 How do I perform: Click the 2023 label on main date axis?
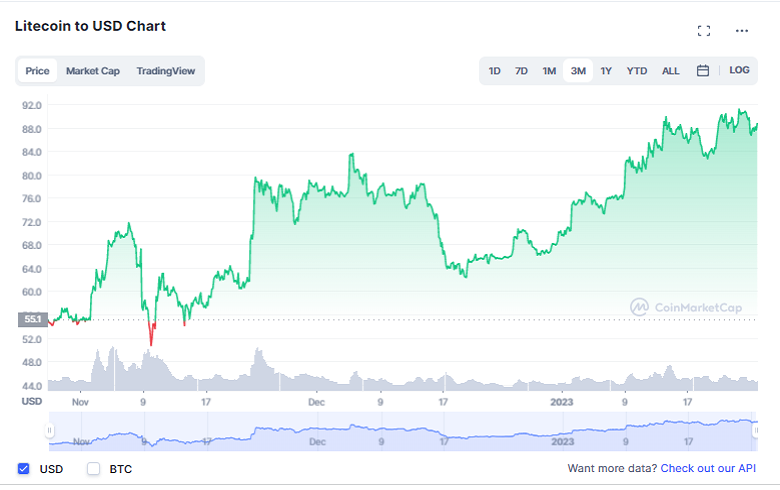562,402
